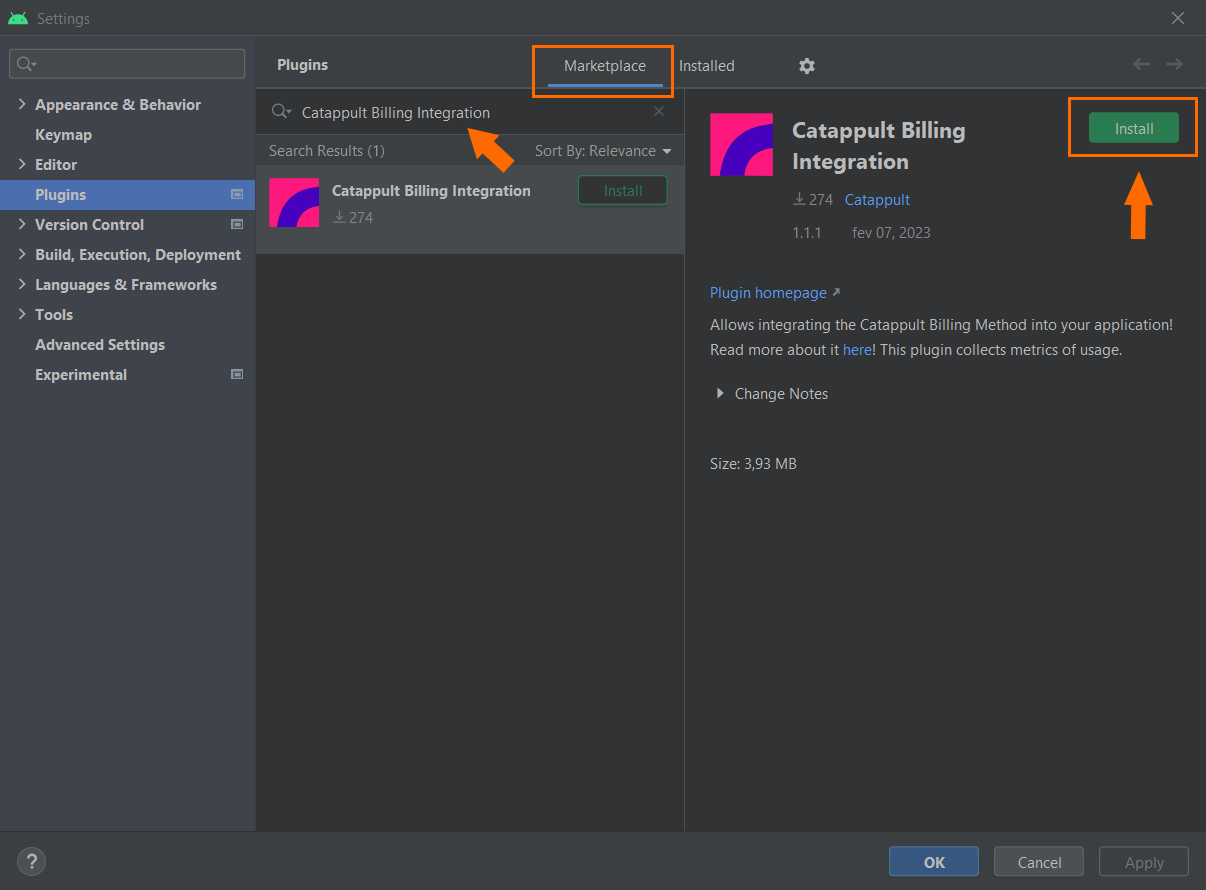
Task: Click the project-level icon beside Plugins
Action: coord(237,195)
